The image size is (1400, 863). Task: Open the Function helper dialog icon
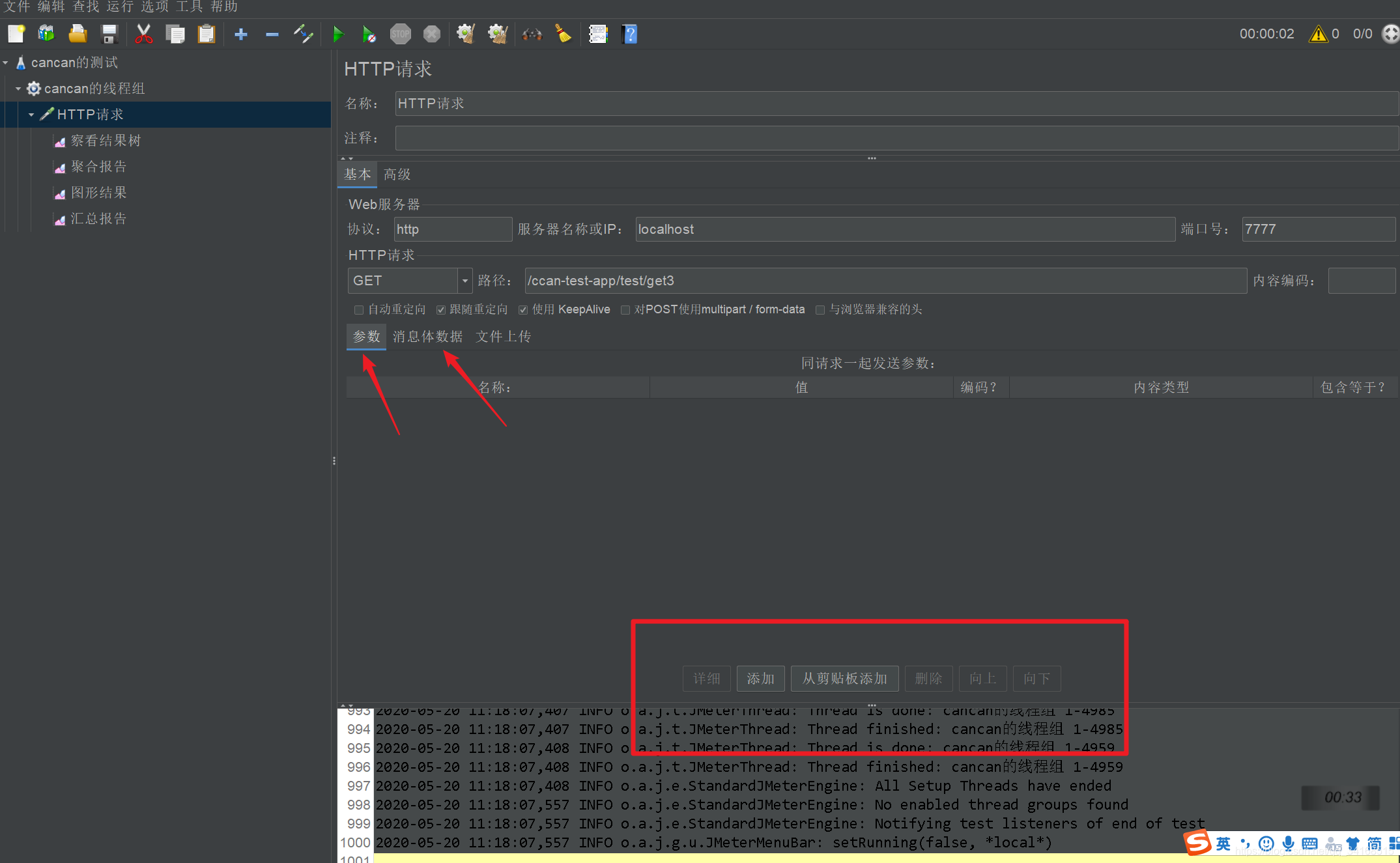[x=598, y=34]
